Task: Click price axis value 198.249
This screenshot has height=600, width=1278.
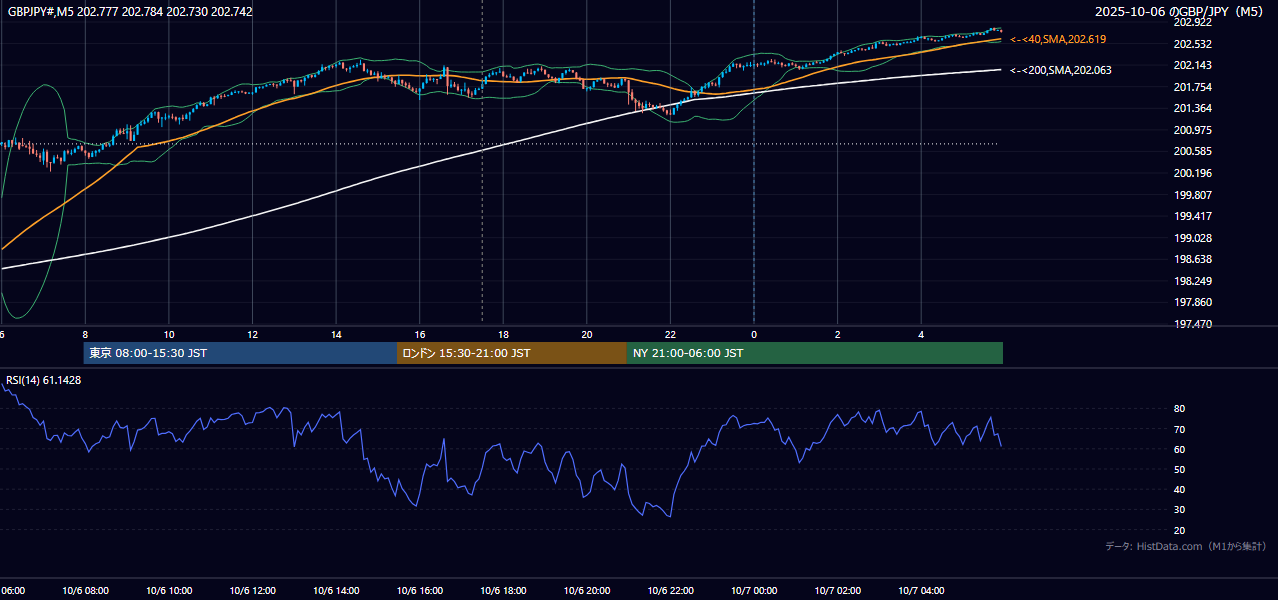Action: [1192, 281]
